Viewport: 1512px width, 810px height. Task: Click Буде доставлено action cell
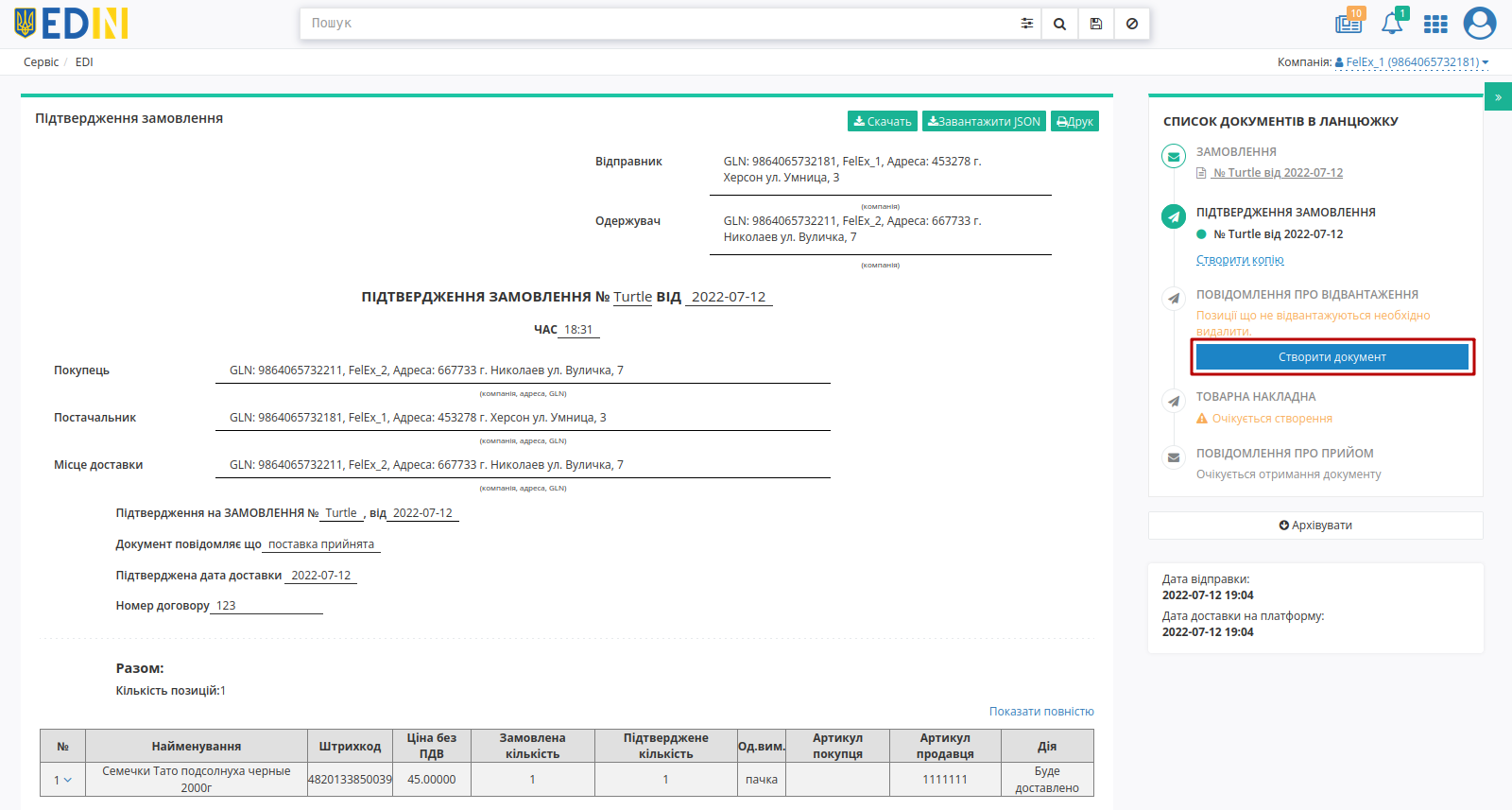tap(1047, 780)
